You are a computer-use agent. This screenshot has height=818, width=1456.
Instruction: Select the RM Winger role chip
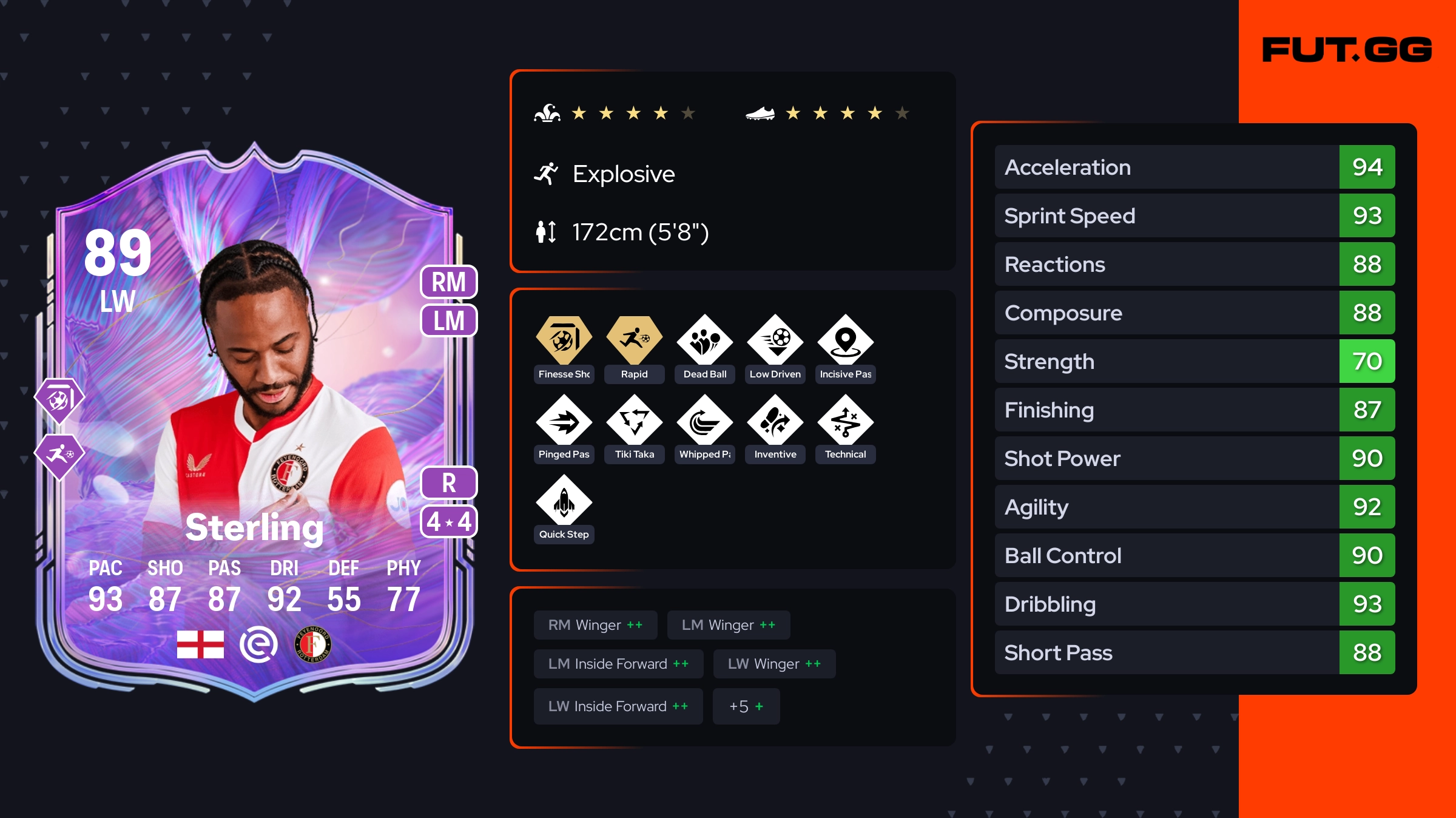595,625
